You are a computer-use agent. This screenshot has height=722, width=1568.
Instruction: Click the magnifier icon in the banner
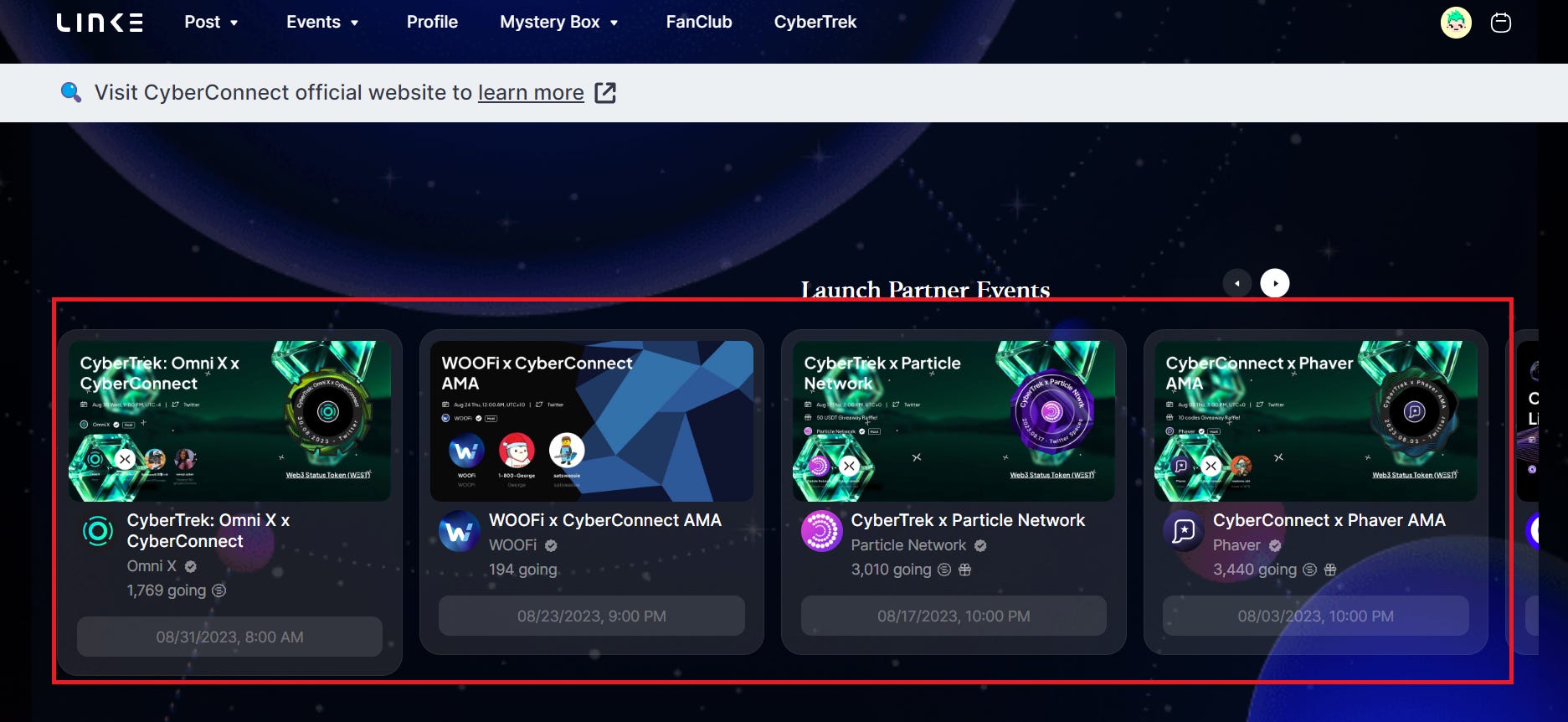[x=71, y=92]
